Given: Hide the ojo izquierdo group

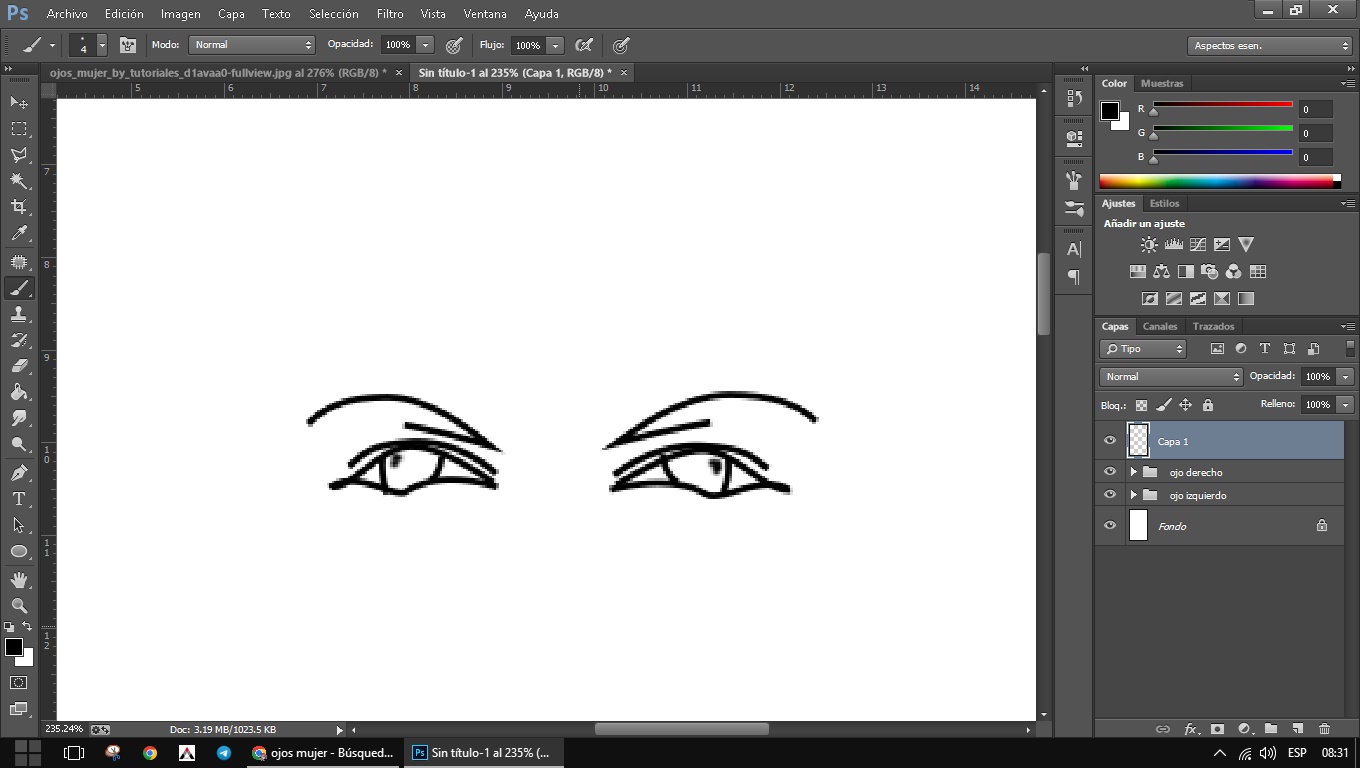Looking at the screenshot, I should 1110,495.
